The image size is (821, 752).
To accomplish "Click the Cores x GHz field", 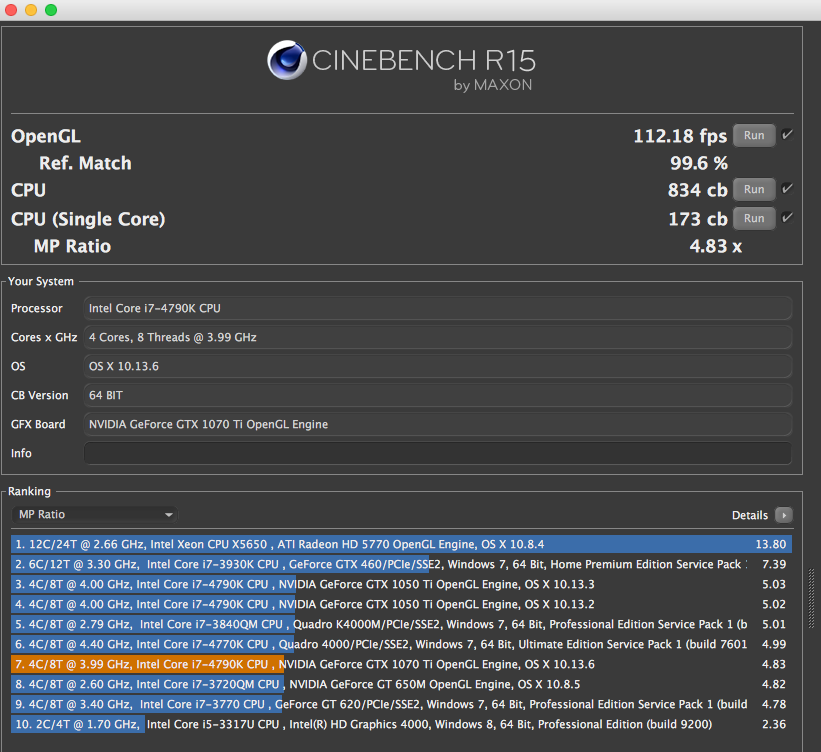I will pos(438,337).
